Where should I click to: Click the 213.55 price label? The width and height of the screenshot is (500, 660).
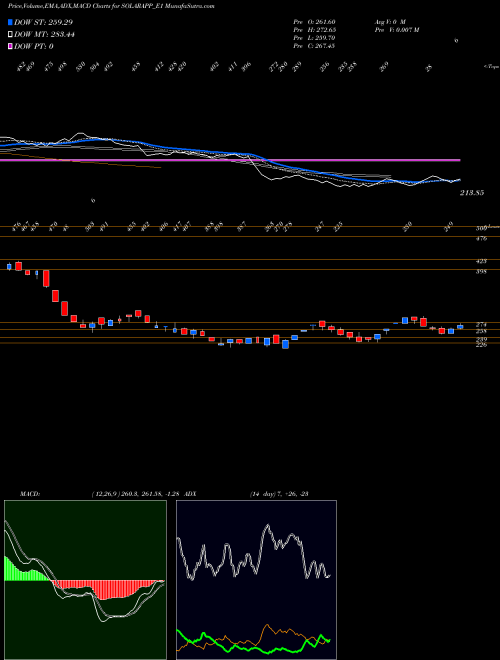click(472, 193)
